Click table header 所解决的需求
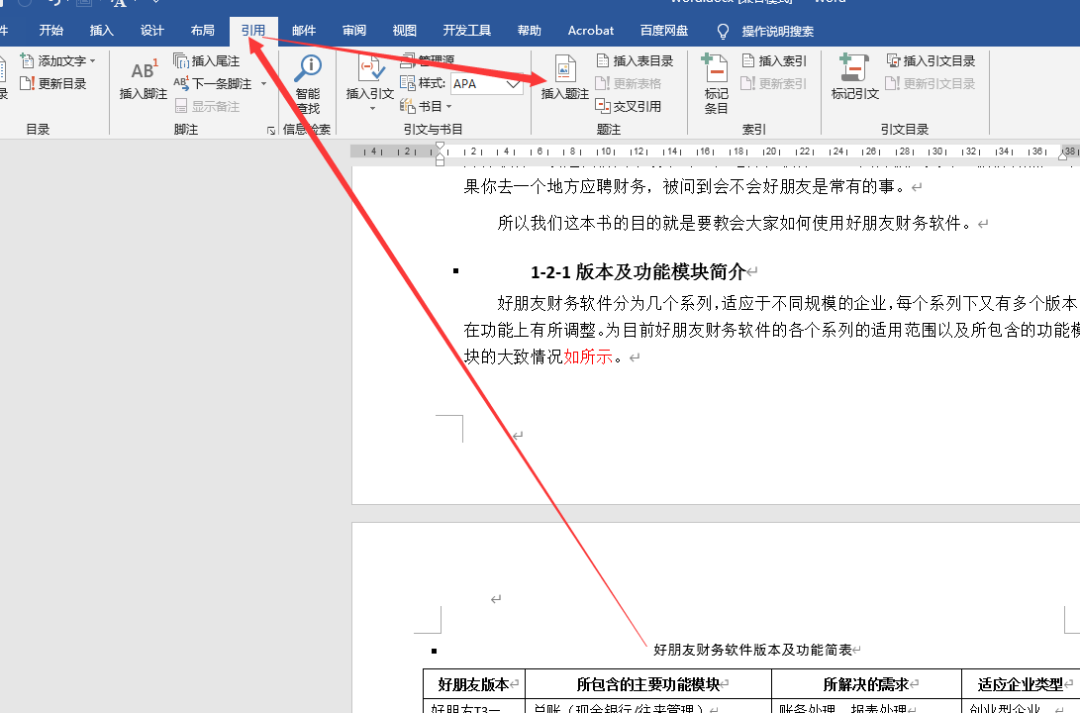This screenshot has width=1080, height=713. (866, 685)
